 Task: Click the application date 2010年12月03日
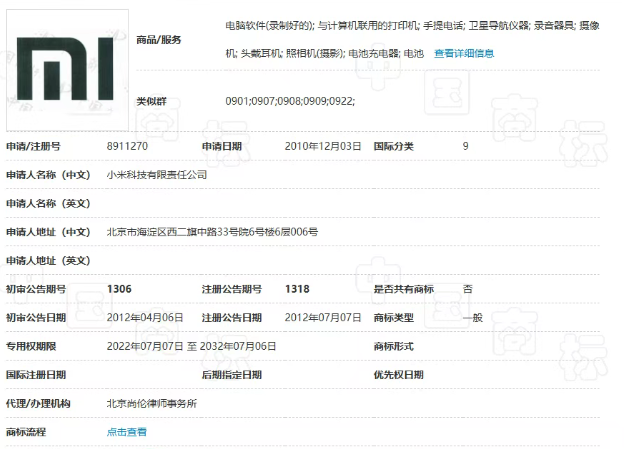(323, 146)
